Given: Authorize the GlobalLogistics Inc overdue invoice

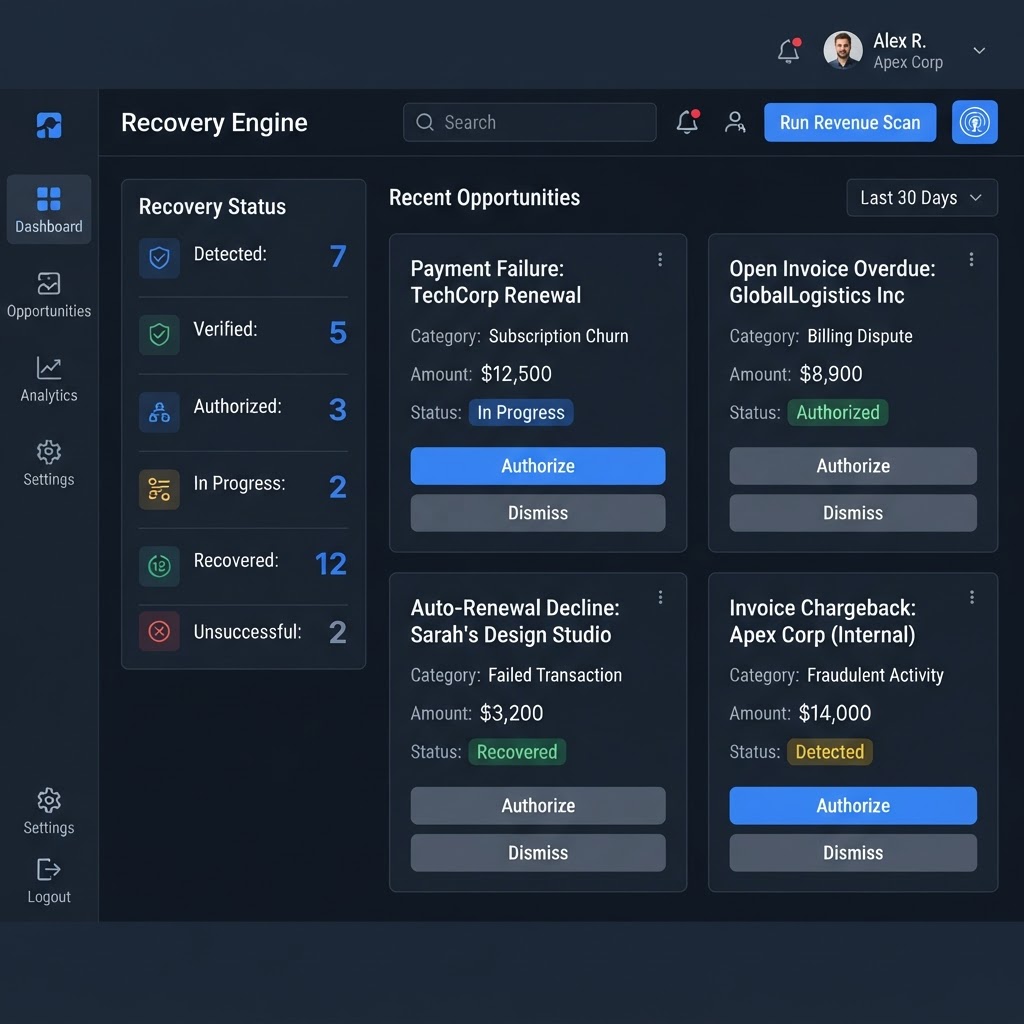Looking at the screenshot, I should pos(853,466).
